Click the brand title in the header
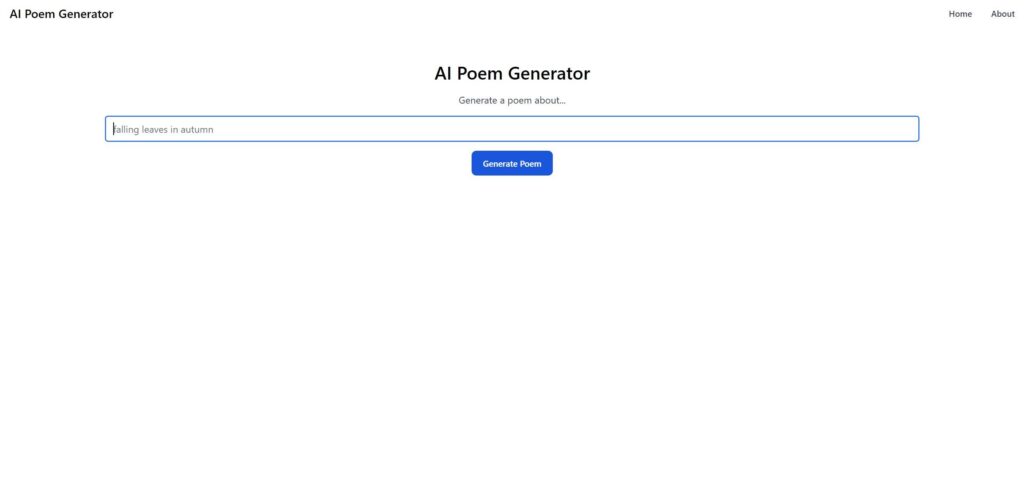 click(61, 14)
